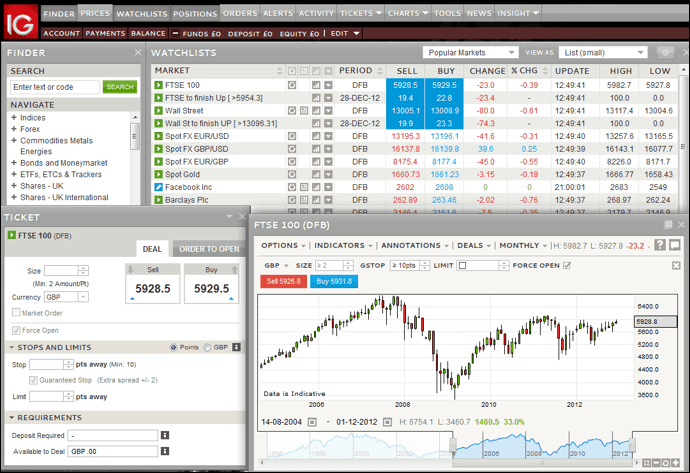Open chart icon for Barclays Plc row
The image size is (690, 473).
click(x=316, y=200)
